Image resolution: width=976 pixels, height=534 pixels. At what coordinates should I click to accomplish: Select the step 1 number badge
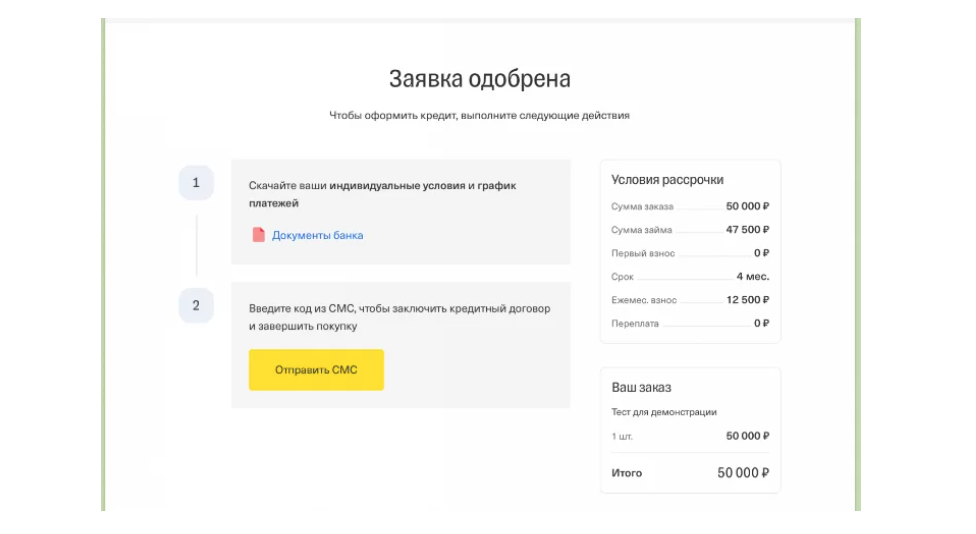(196, 182)
